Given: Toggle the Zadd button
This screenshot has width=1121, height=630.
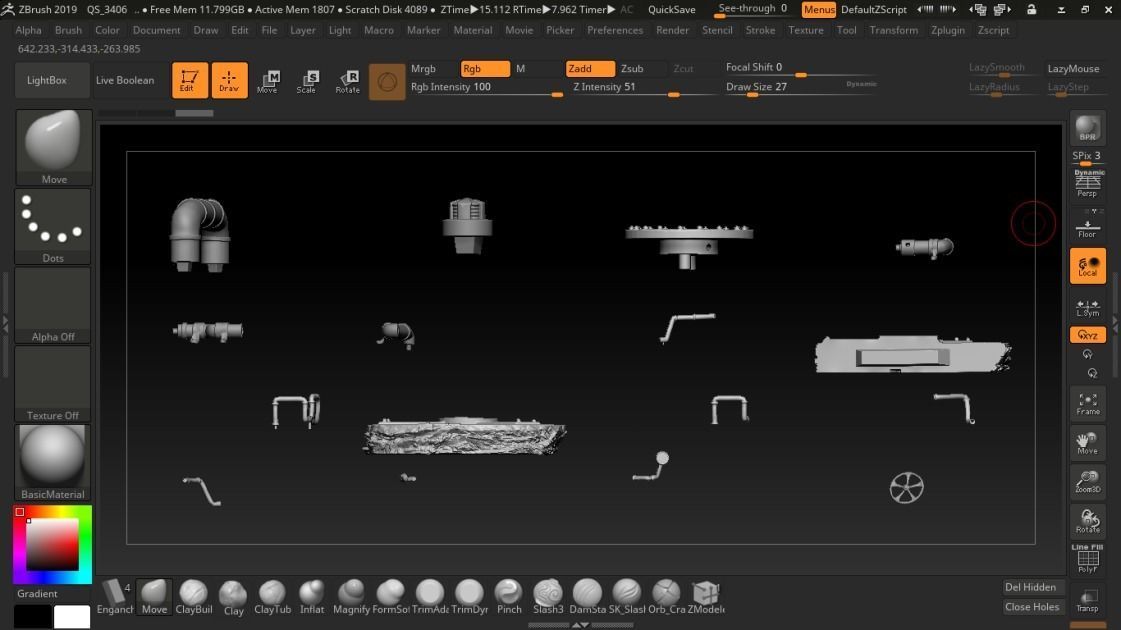Looking at the screenshot, I should pos(590,69).
